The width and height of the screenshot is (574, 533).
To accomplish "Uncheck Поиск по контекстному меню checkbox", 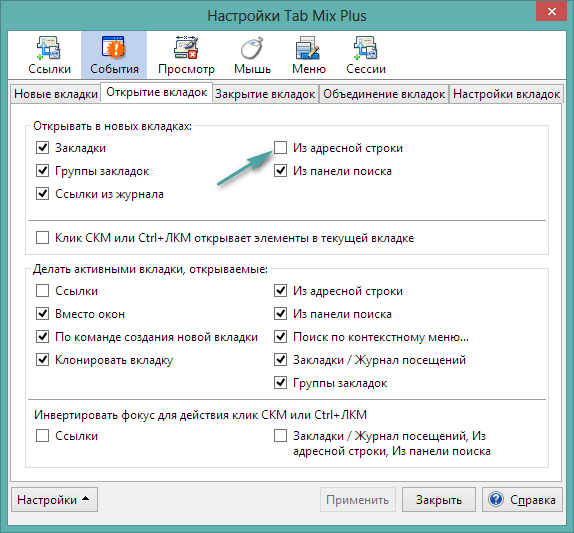I will tap(280, 337).
